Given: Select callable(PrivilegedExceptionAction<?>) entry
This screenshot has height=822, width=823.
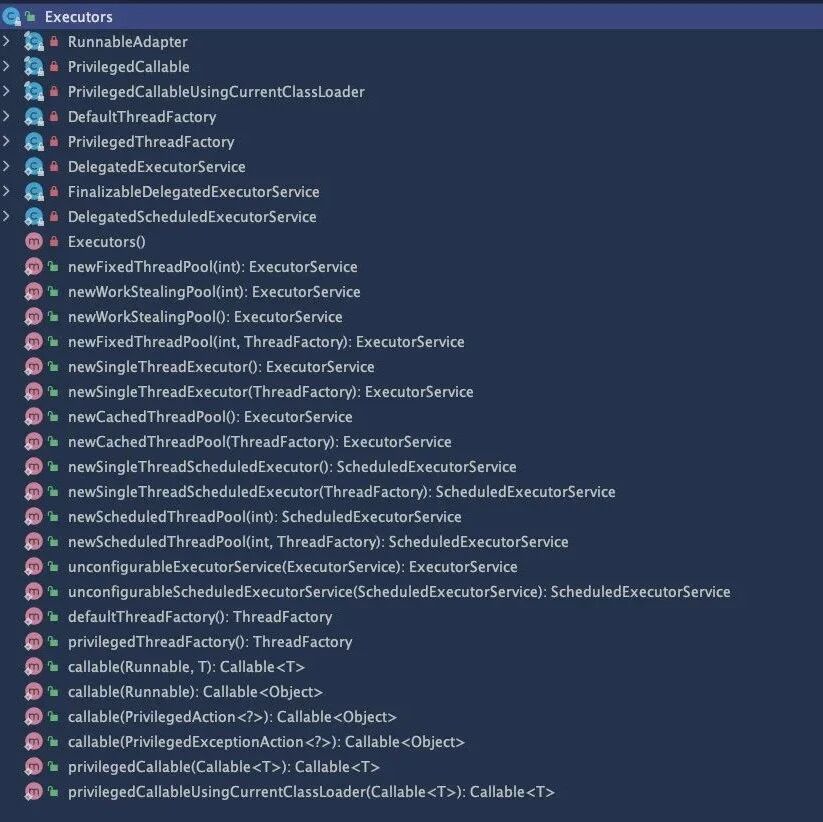Looking at the screenshot, I should [x=265, y=742].
